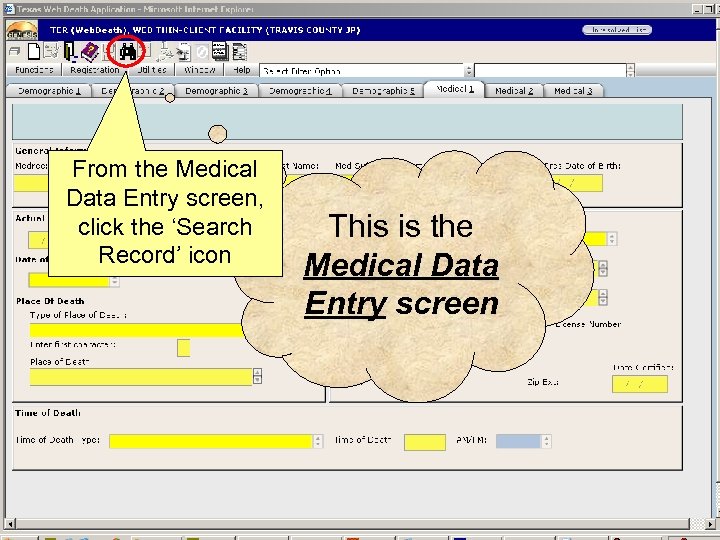Screen dimensions: 720x540
Task: Switch to the Demographic 5 tab
Action: click(x=383, y=91)
